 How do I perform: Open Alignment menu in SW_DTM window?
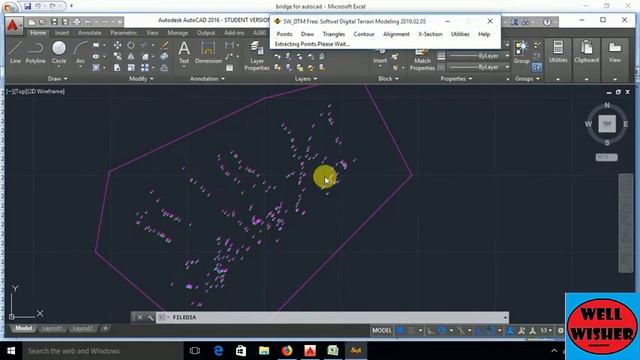[396, 34]
